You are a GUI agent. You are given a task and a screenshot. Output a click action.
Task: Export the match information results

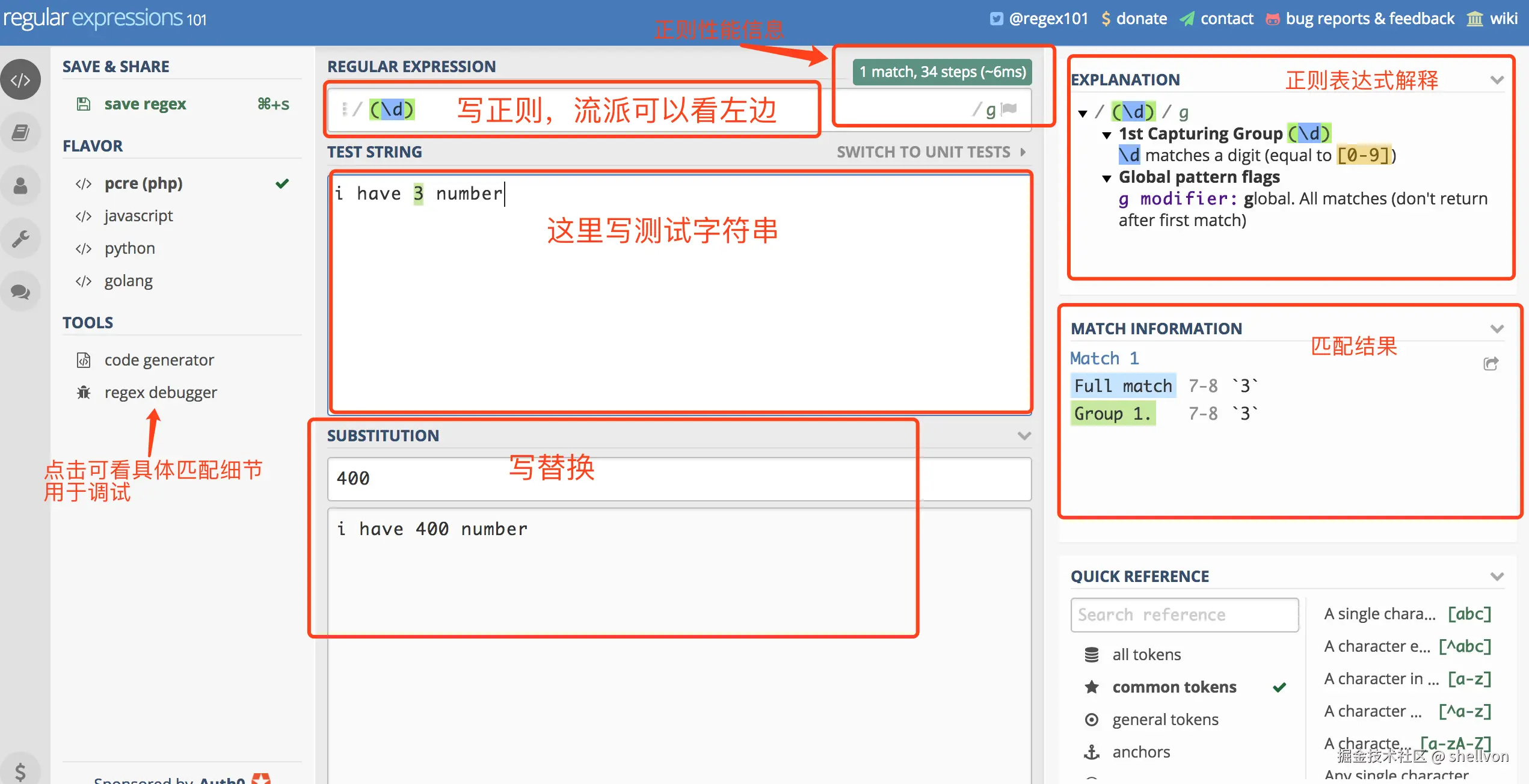[x=1491, y=363]
